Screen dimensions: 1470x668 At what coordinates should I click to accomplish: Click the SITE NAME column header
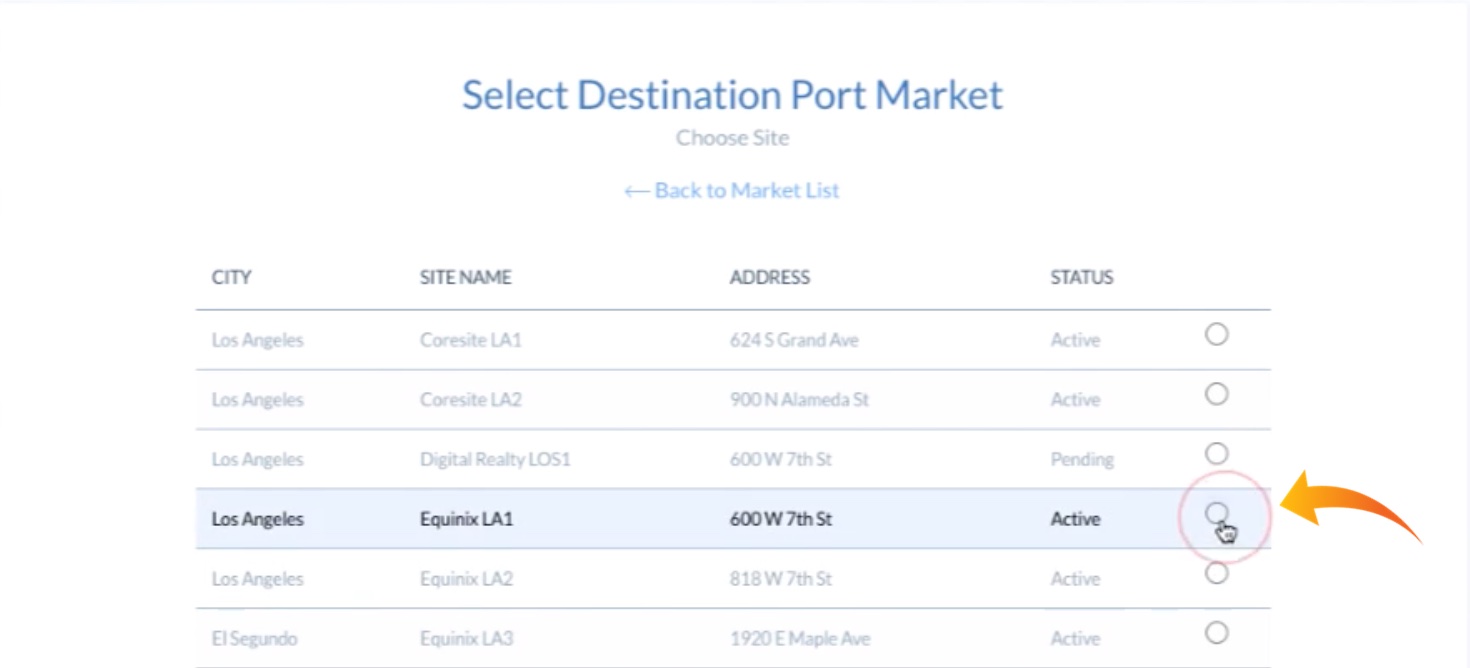tap(466, 277)
